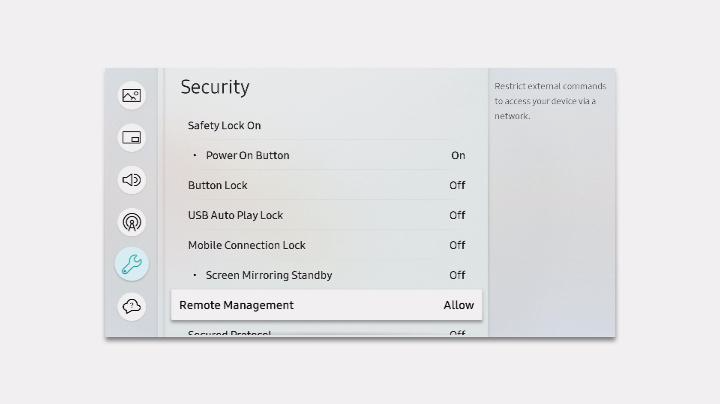The width and height of the screenshot is (720, 404).
Task: Open the Support cloud icon
Action: [131, 306]
